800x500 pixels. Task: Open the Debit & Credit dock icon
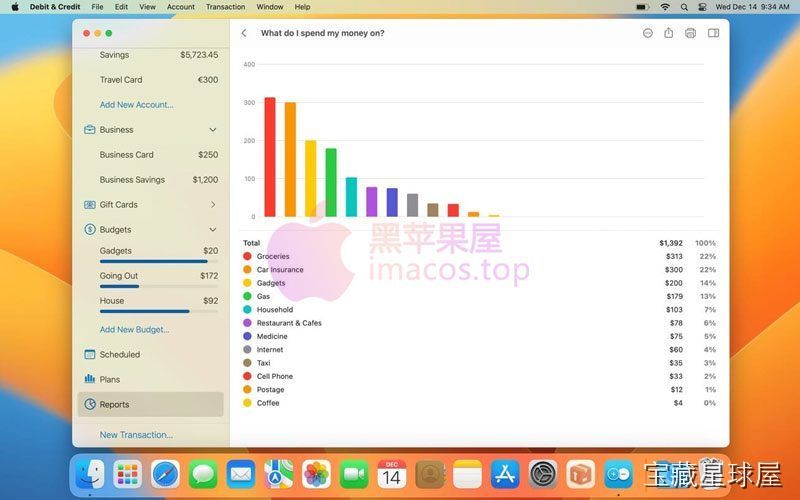pos(618,474)
